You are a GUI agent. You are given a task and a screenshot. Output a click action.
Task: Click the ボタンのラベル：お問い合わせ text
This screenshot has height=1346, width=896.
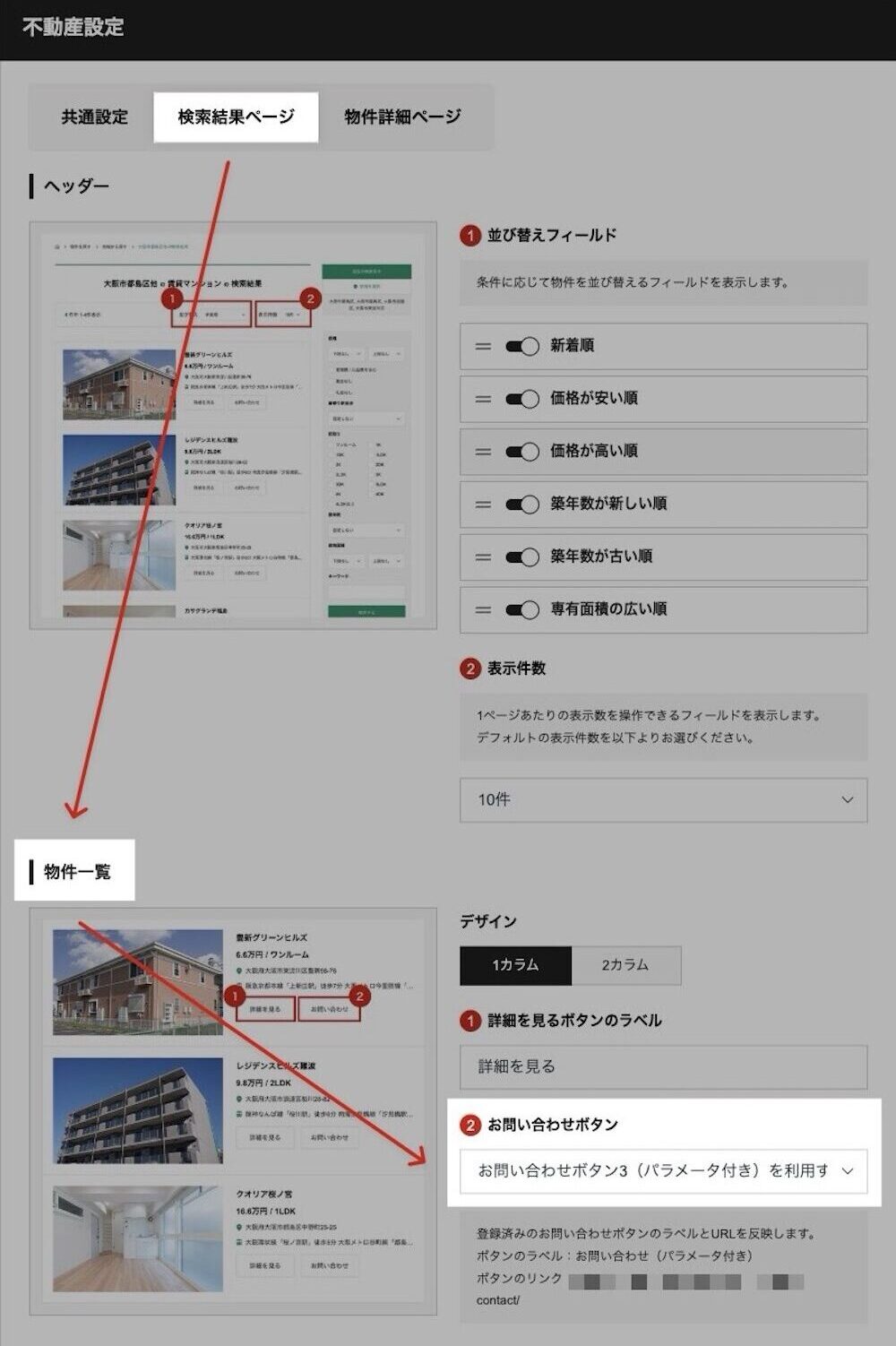[x=615, y=1255]
